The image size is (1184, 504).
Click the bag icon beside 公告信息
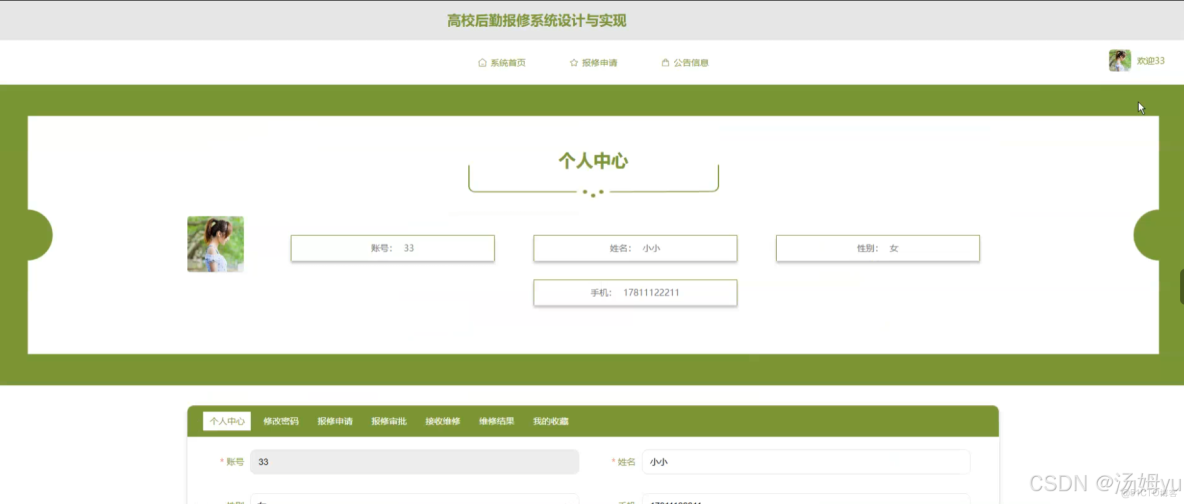point(665,63)
